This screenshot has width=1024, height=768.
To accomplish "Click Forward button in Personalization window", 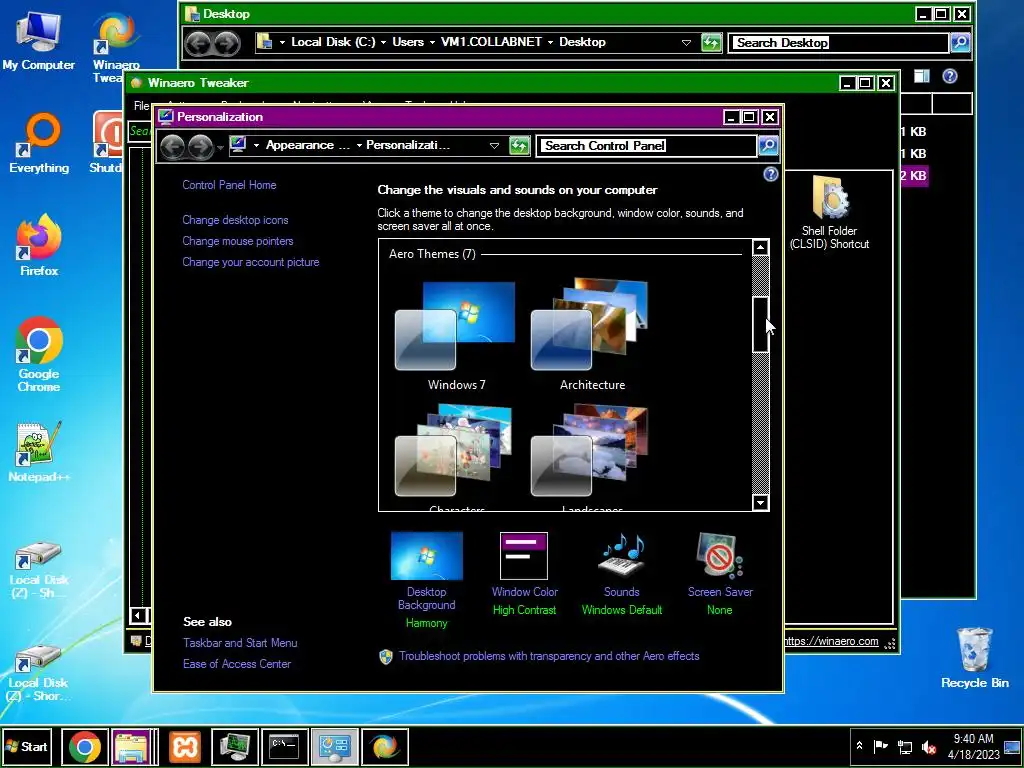I will (x=200, y=146).
